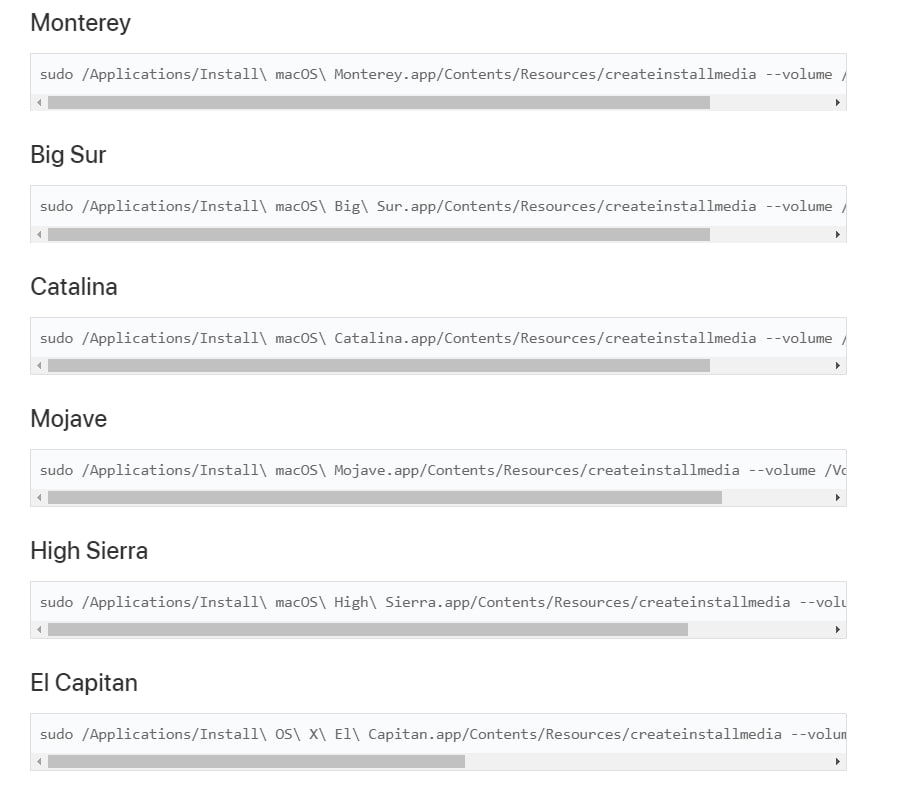Image resolution: width=908 pixels, height=807 pixels.
Task: Click left scroll arrow in El Capitan code box
Action: [39, 762]
